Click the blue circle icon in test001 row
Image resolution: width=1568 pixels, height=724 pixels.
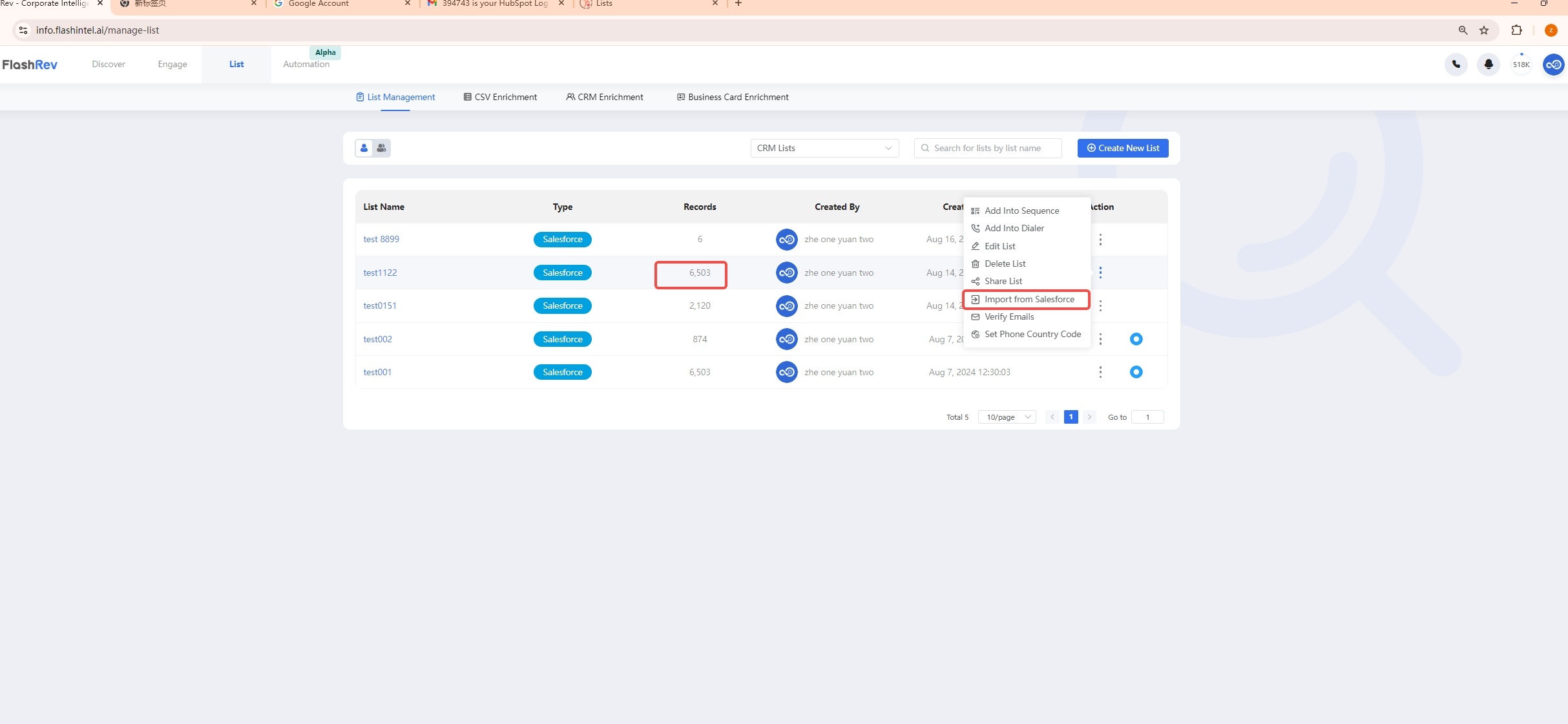[1136, 372]
